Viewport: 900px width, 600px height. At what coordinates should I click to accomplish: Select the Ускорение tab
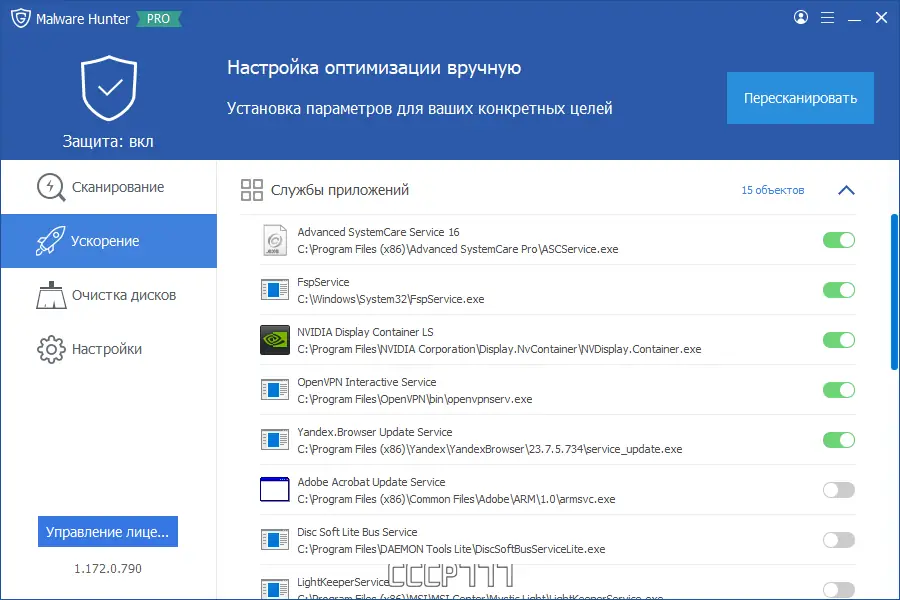[x=108, y=241]
